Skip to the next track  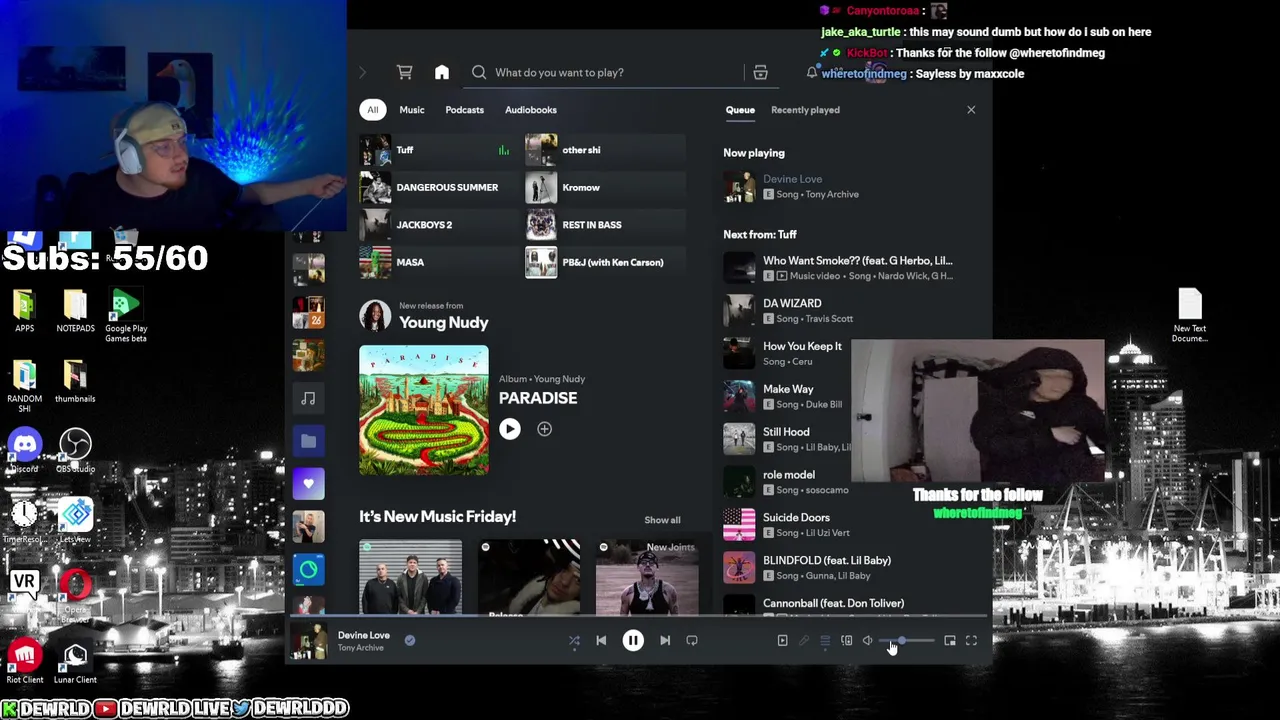(665, 641)
